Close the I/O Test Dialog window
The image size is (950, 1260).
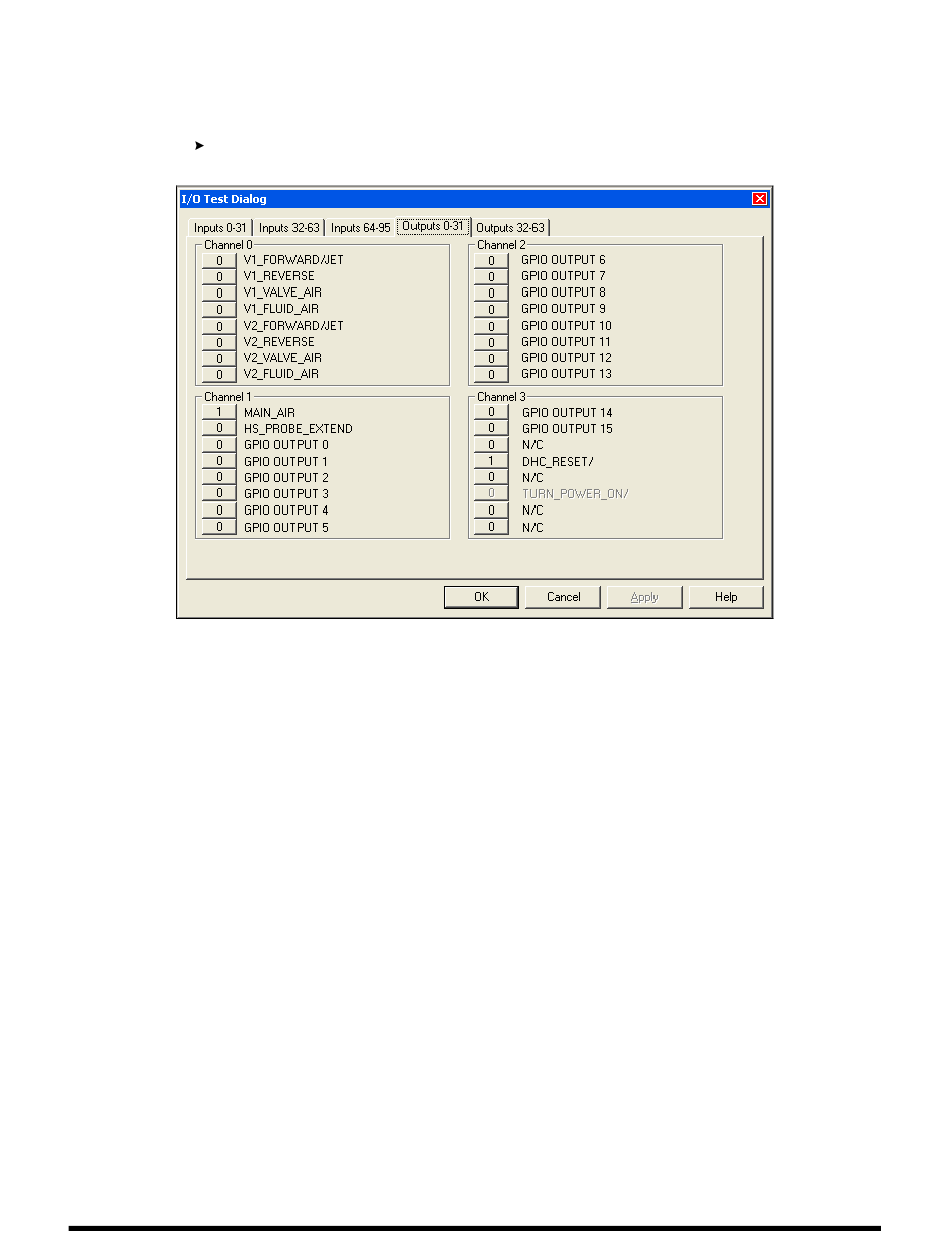tap(760, 199)
